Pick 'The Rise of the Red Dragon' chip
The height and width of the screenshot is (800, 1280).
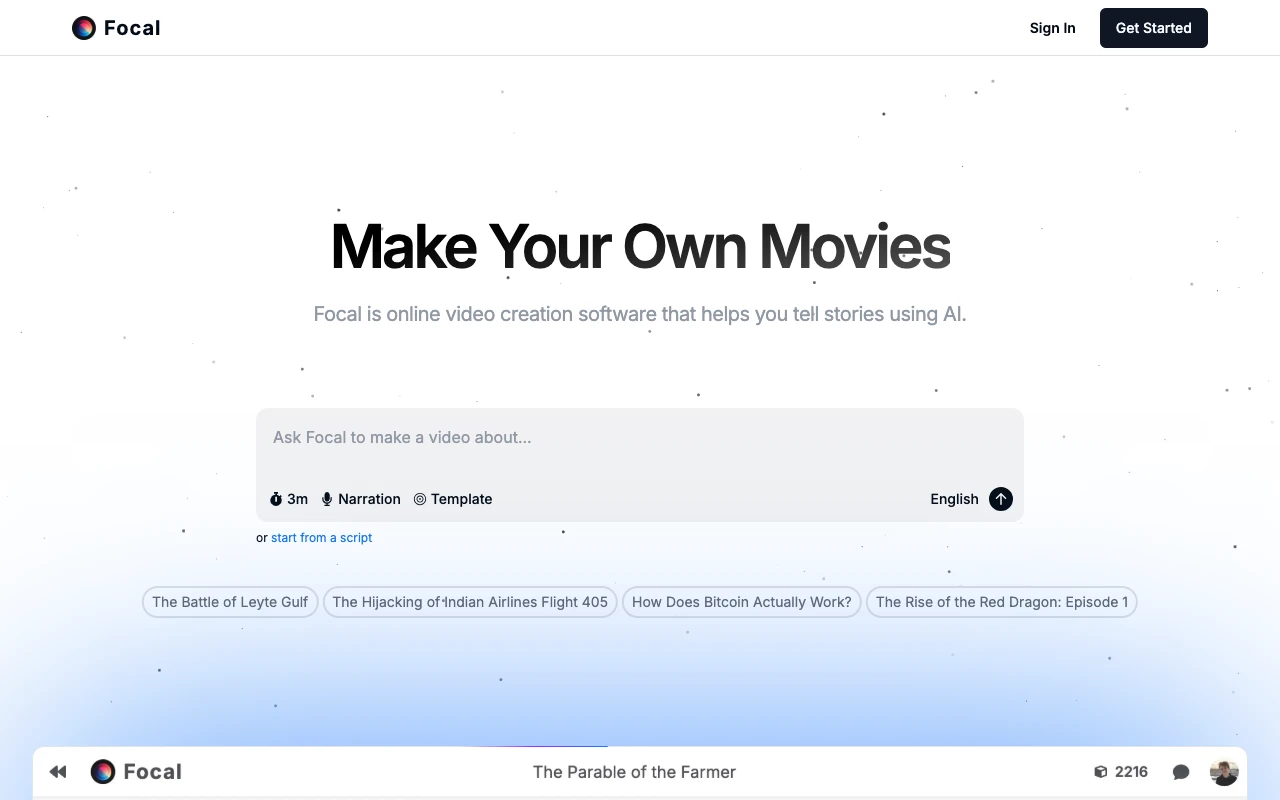pyautogui.click(x=1001, y=602)
